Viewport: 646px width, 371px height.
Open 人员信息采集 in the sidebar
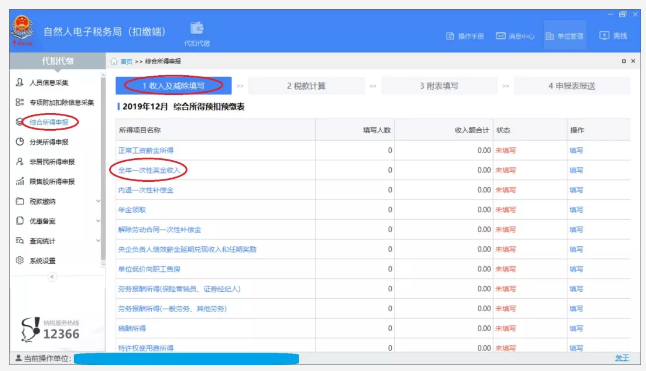click(x=49, y=83)
